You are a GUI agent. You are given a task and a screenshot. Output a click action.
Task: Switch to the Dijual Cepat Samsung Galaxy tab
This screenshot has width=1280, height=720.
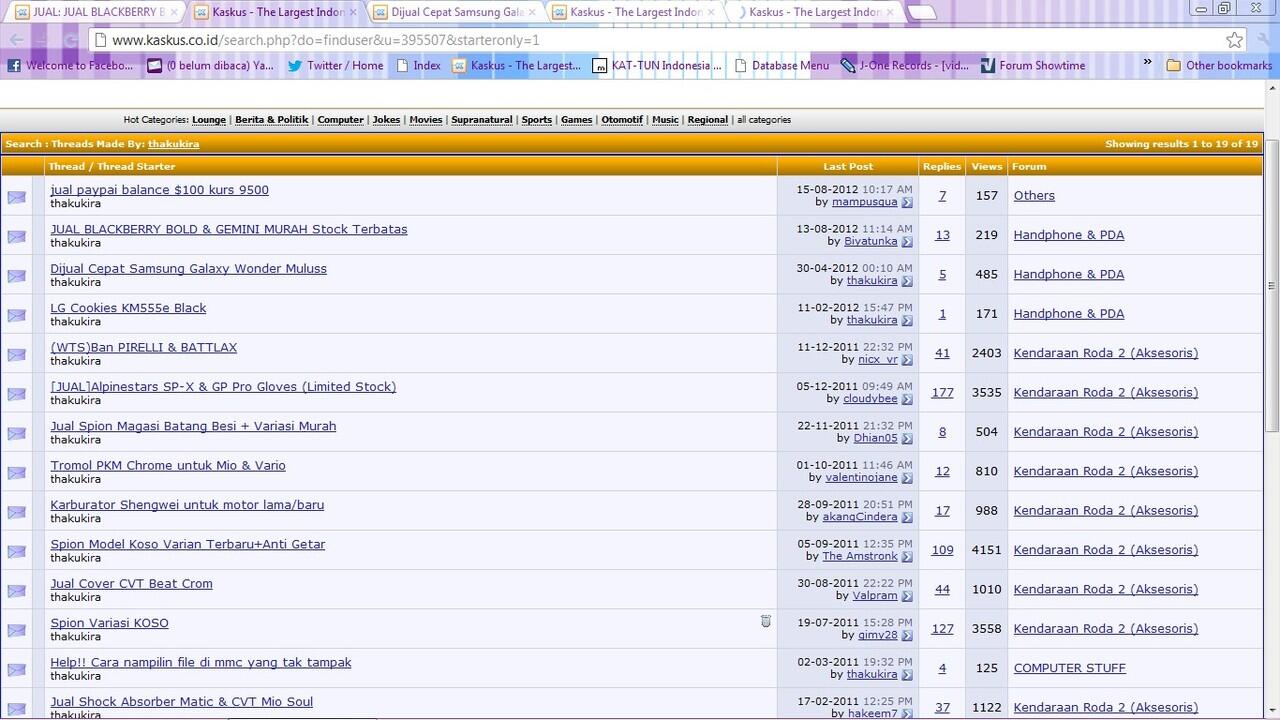[457, 12]
